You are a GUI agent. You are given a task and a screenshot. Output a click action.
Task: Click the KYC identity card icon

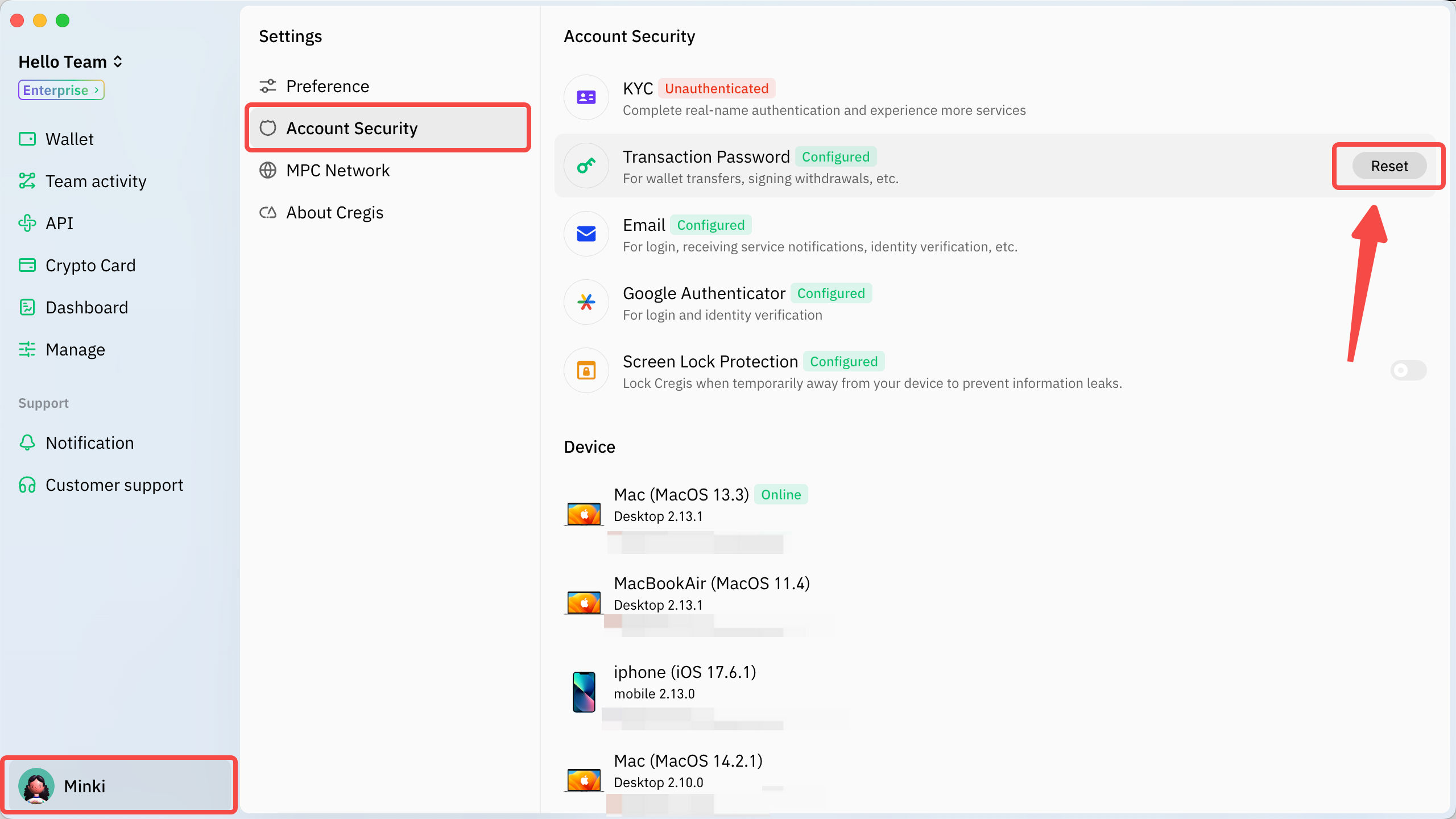pos(586,97)
